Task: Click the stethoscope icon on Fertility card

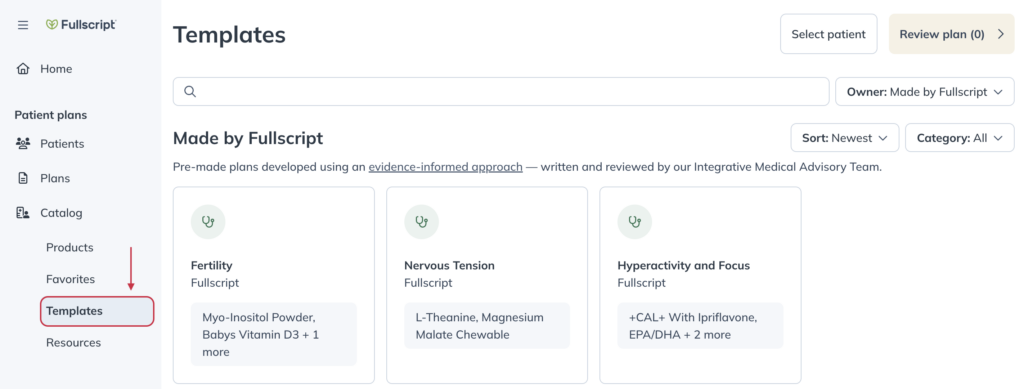Action: (x=208, y=222)
